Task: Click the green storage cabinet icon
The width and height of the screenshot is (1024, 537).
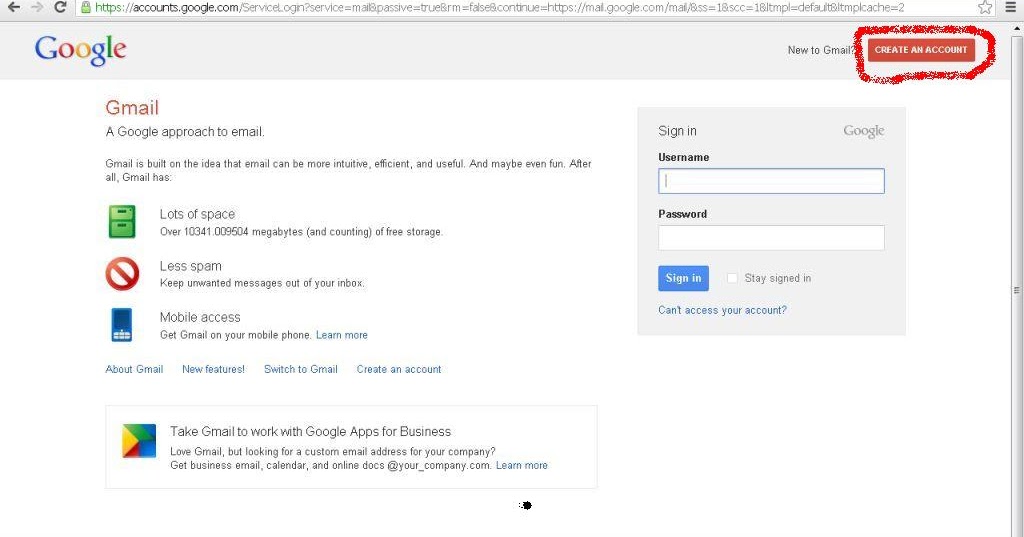Action: 122,221
